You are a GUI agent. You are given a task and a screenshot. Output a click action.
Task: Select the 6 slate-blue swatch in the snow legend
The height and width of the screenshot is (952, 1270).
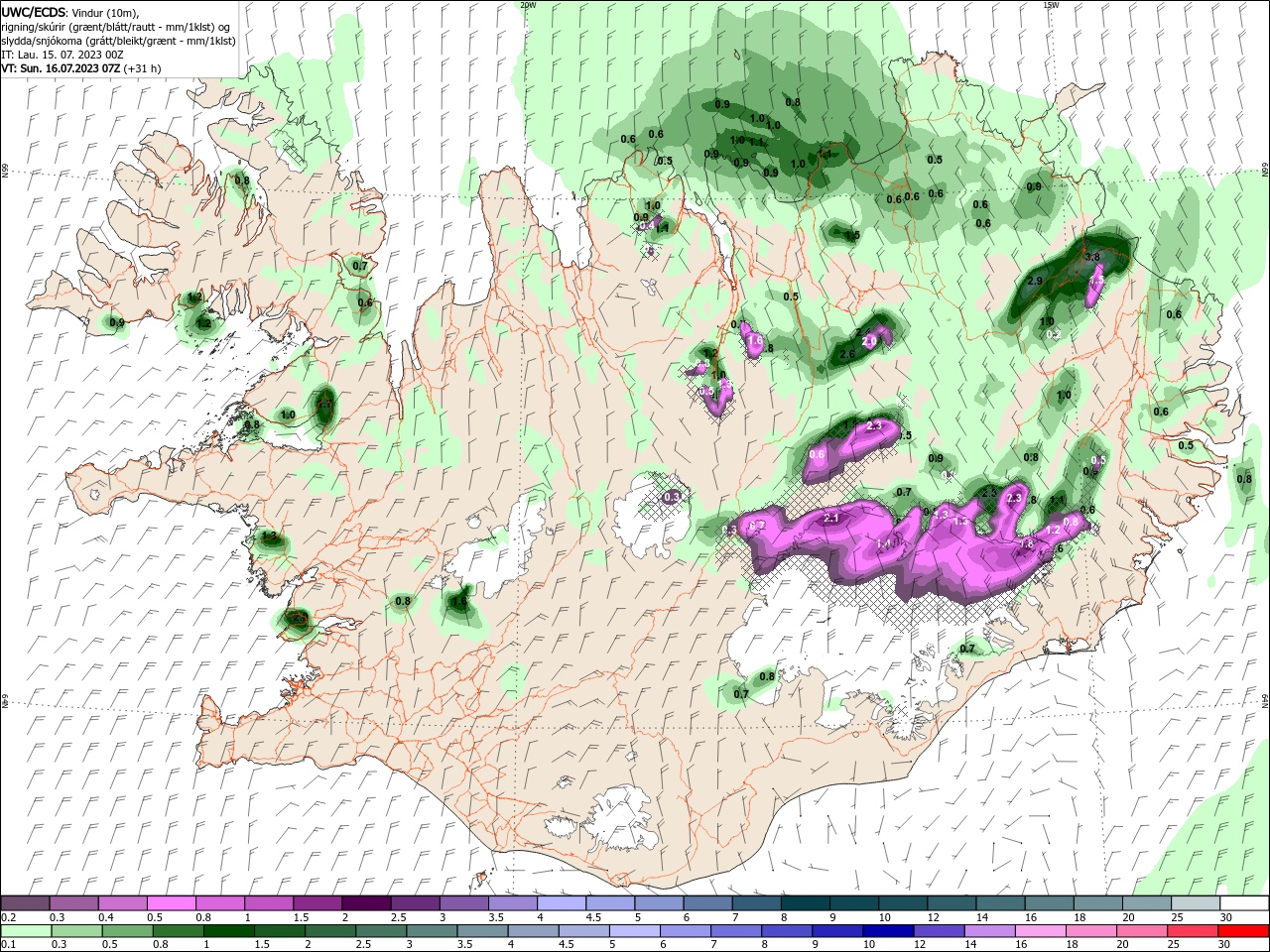pos(707,903)
